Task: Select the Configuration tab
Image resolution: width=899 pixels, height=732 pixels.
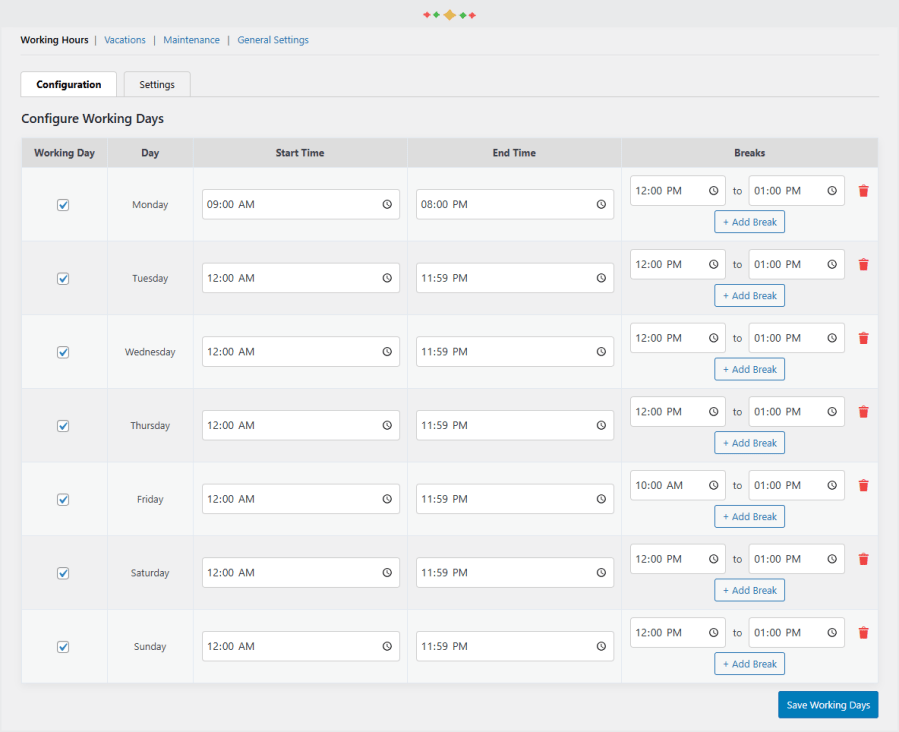Action: (x=68, y=84)
